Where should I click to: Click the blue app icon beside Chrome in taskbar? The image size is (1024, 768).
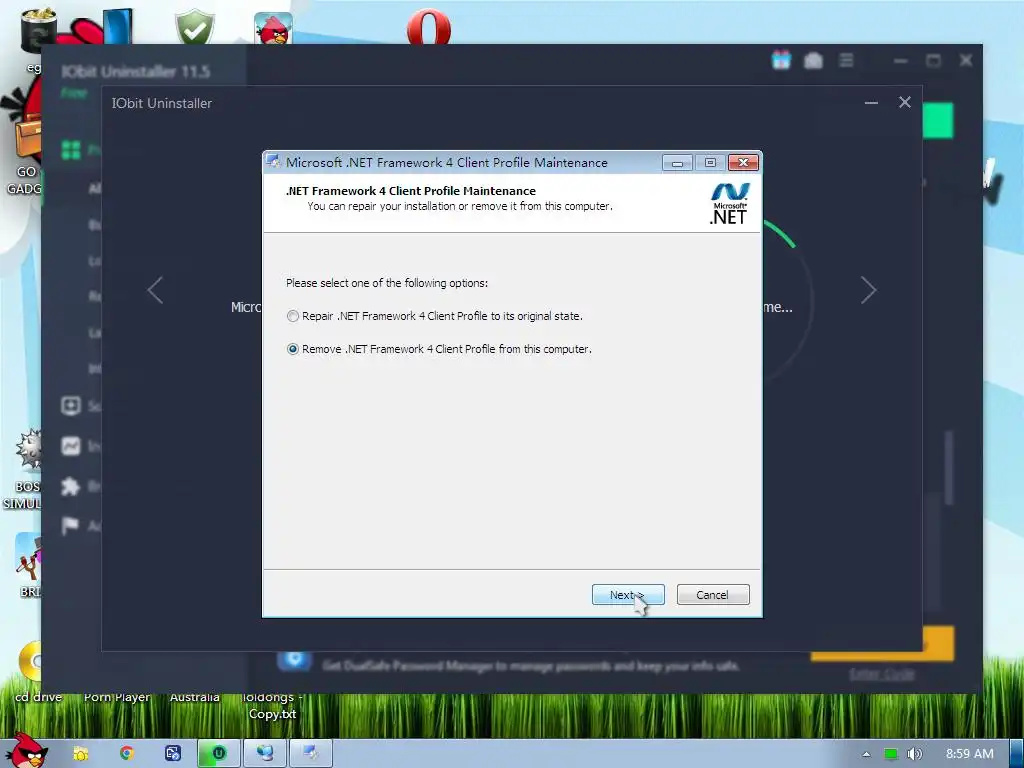pyautogui.click(x=173, y=754)
